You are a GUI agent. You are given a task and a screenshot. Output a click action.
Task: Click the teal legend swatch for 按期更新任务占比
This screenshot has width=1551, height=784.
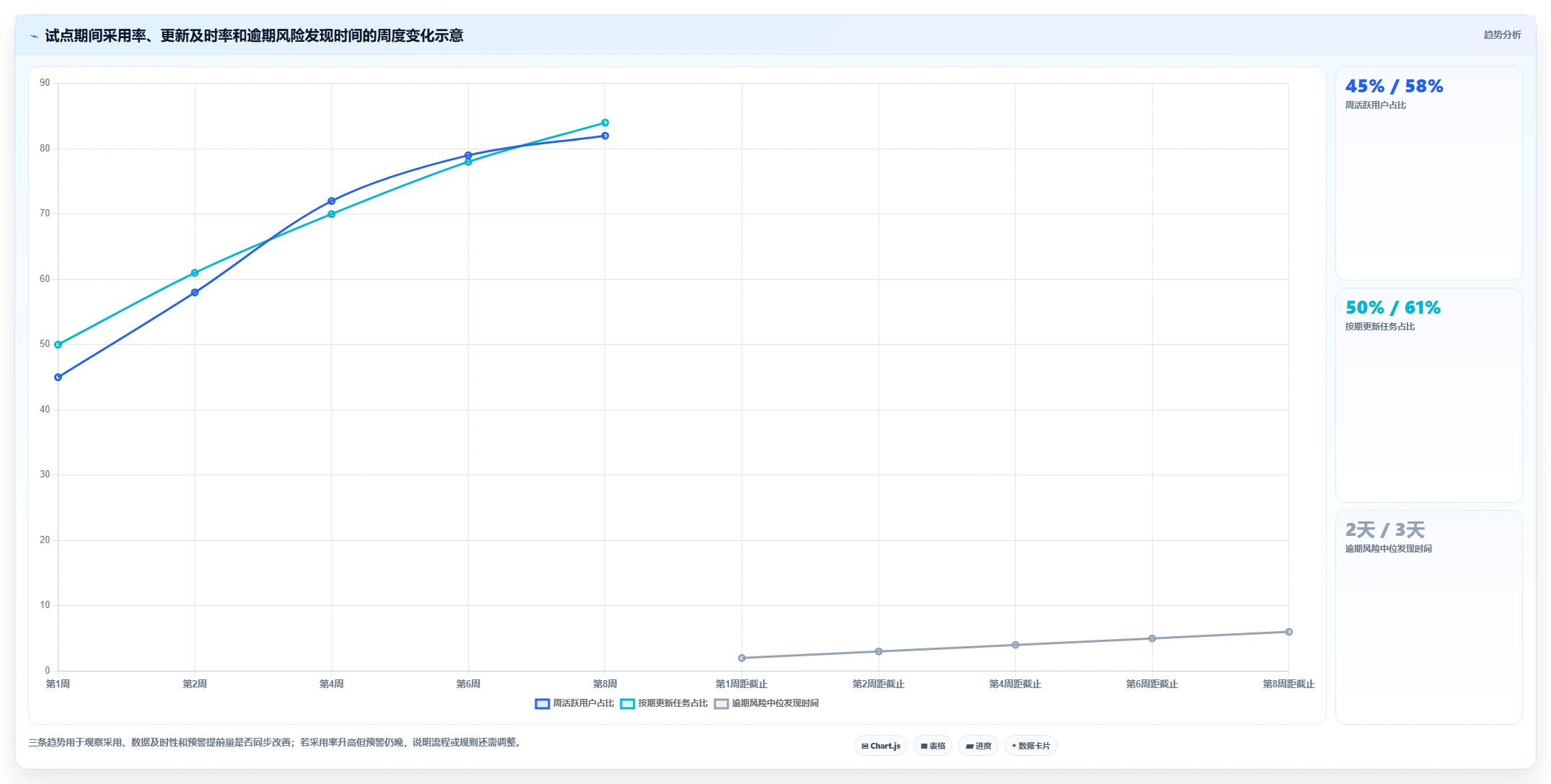(x=628, y=704)
